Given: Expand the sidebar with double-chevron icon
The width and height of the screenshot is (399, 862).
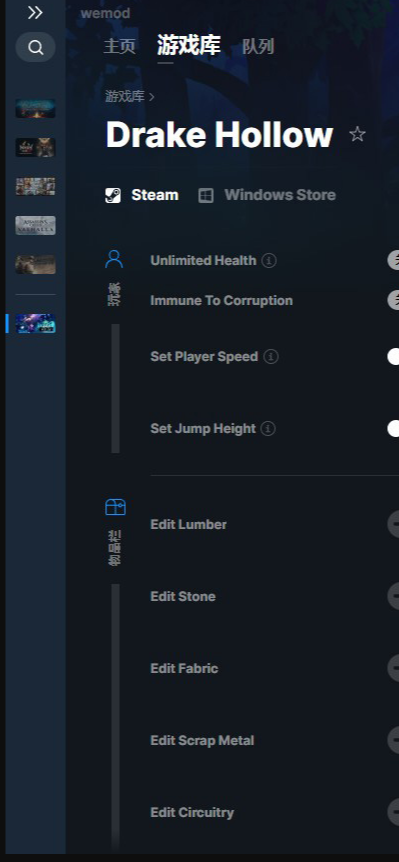Looking at the screenshot, I should pyautogui.click(x=35, y=13).
